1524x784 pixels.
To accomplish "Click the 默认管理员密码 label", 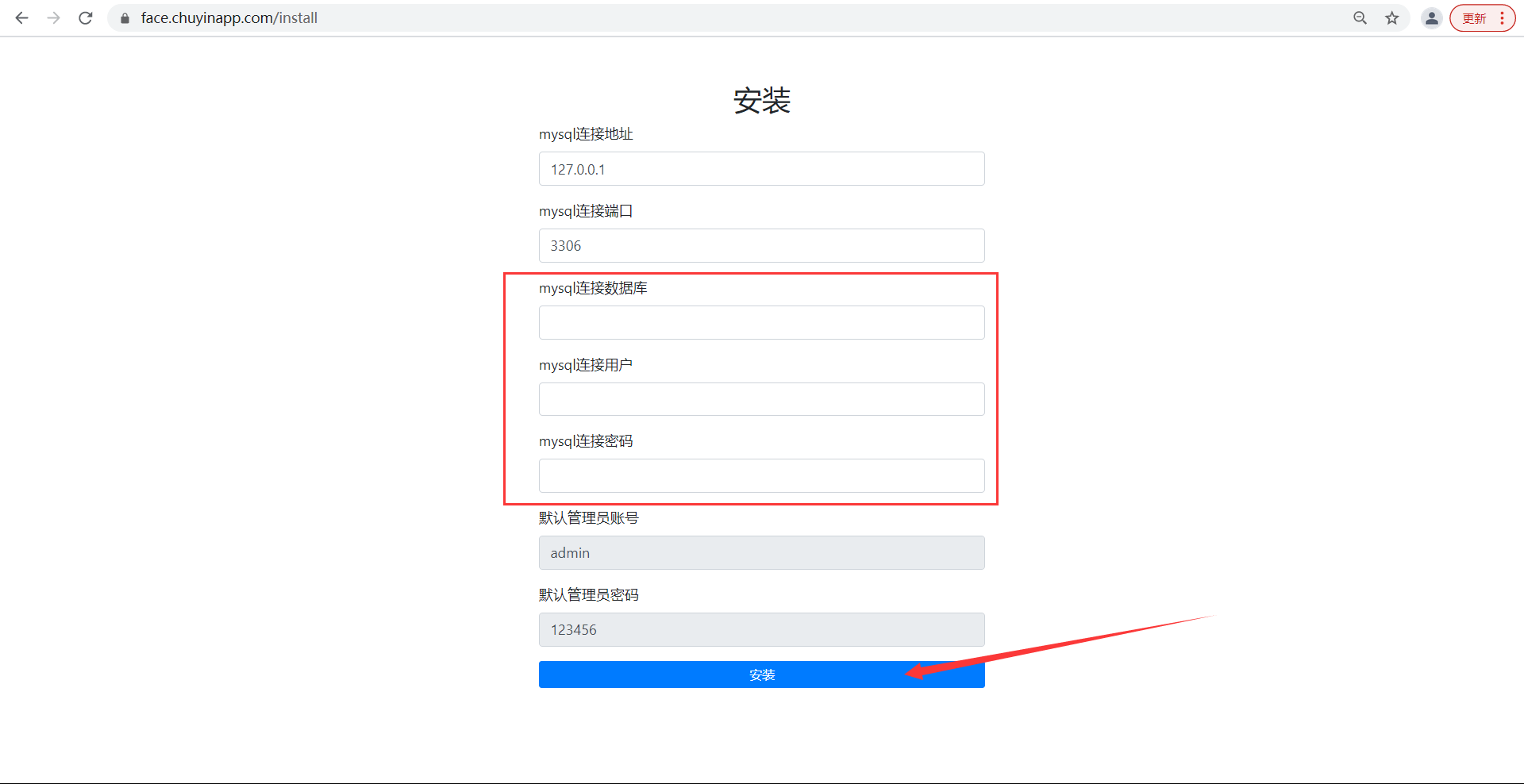I will (589, 595).
